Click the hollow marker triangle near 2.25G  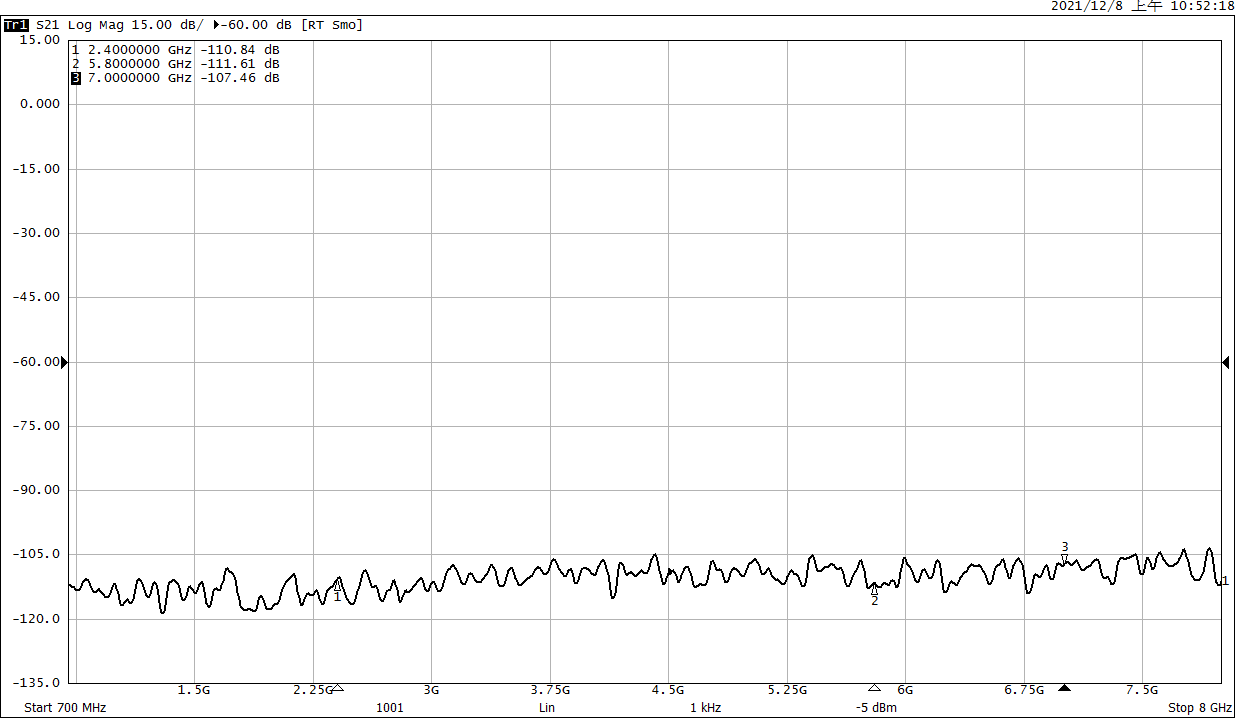point(337,688)
